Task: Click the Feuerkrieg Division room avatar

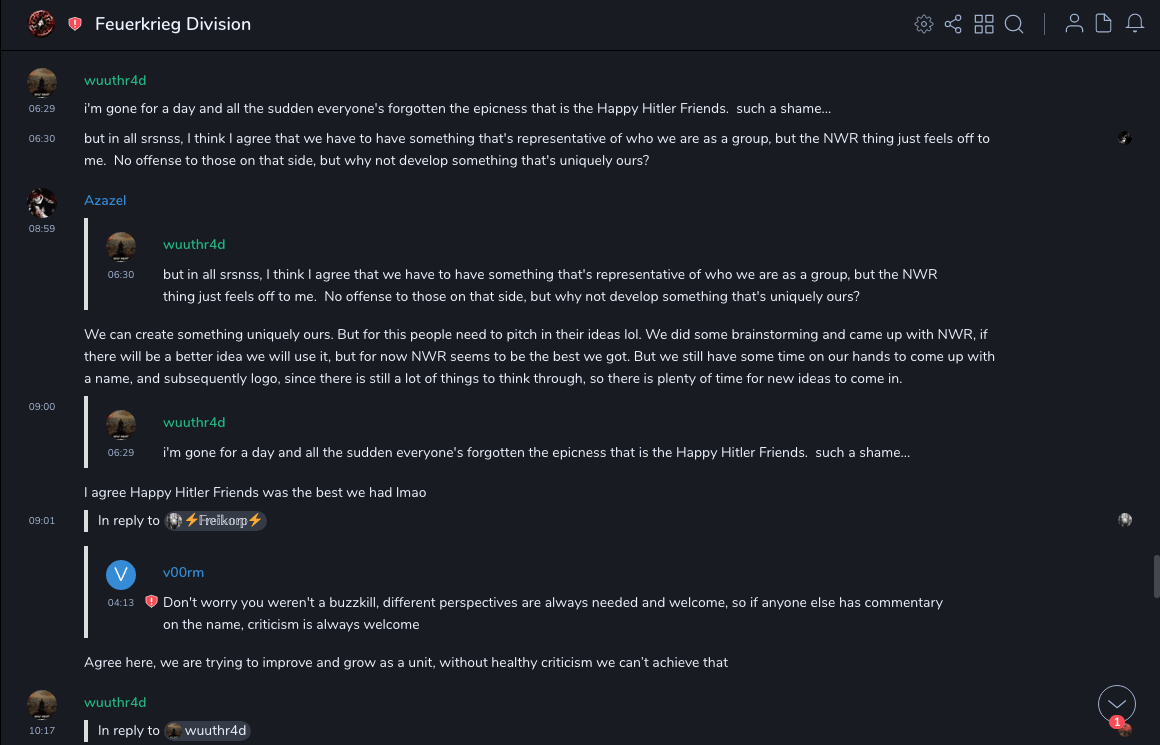Action: (x=41, y=24)
